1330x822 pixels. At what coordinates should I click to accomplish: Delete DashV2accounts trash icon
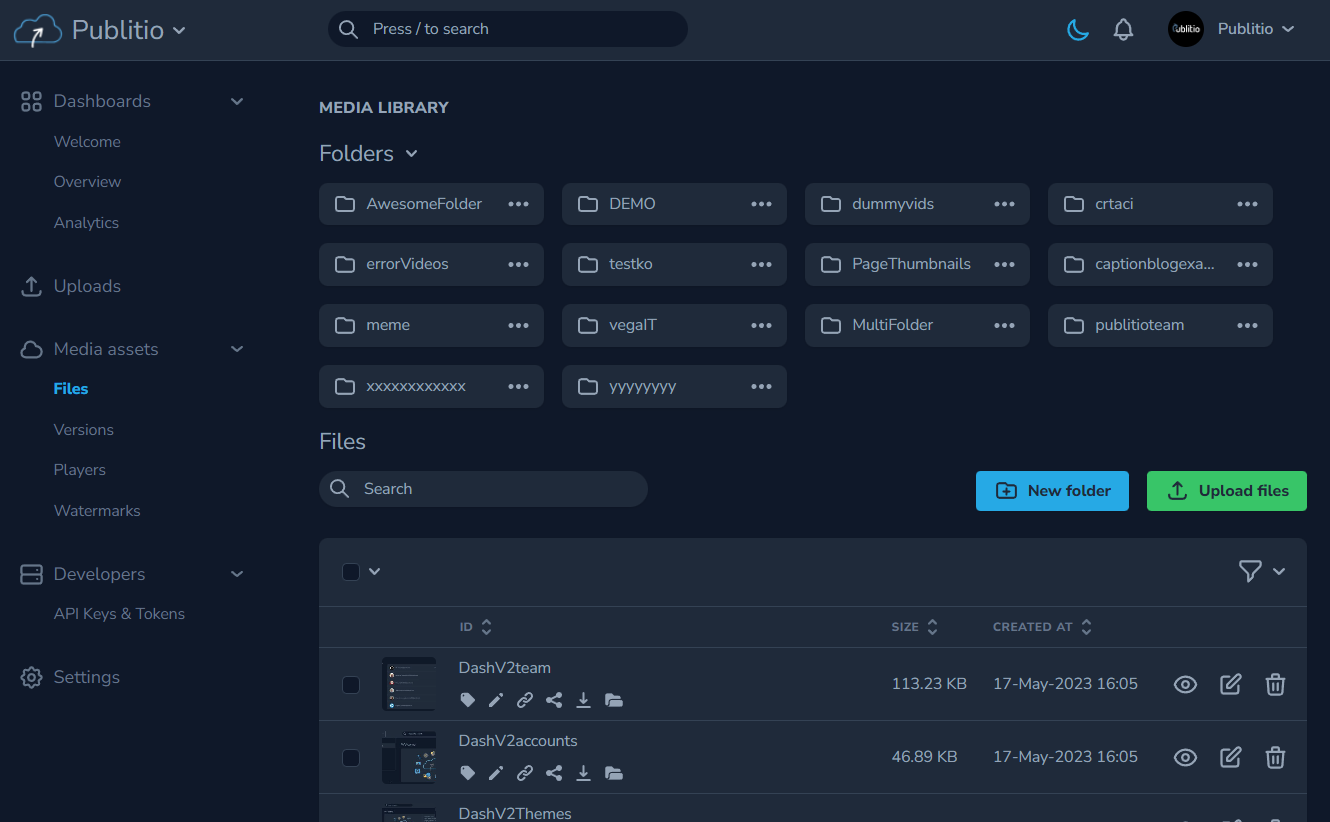pyautogui.click(x=1275, y=757)
